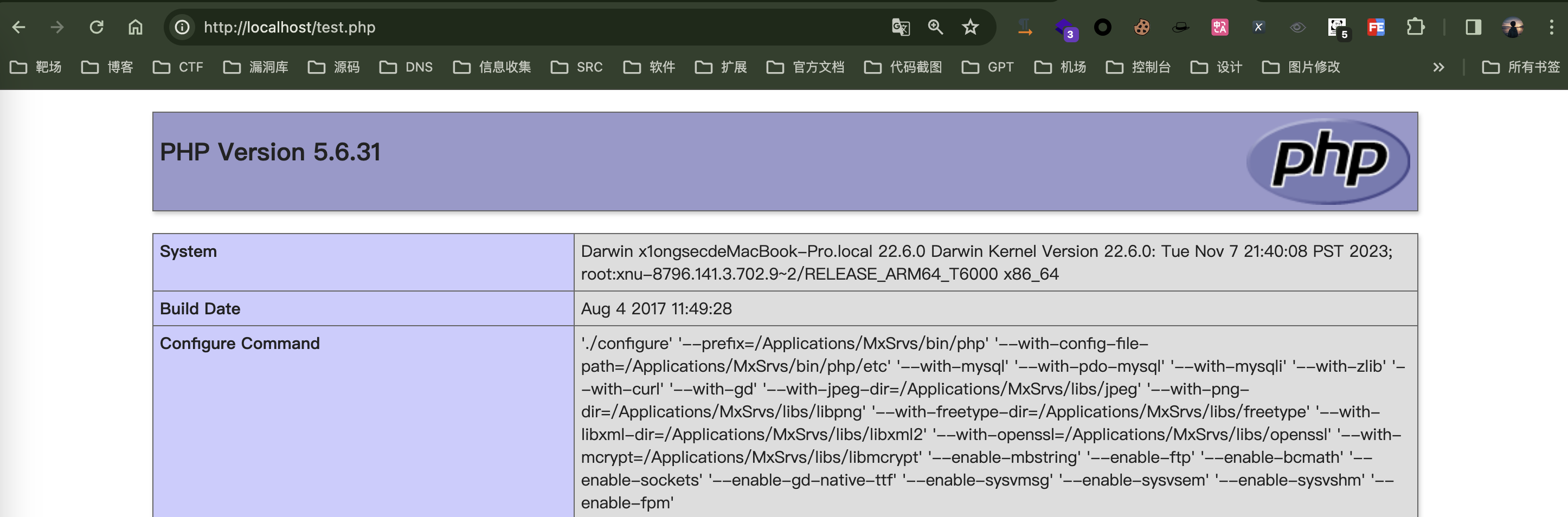
Task: Open the 官方文档 bookmark folder
Action: 805,67
